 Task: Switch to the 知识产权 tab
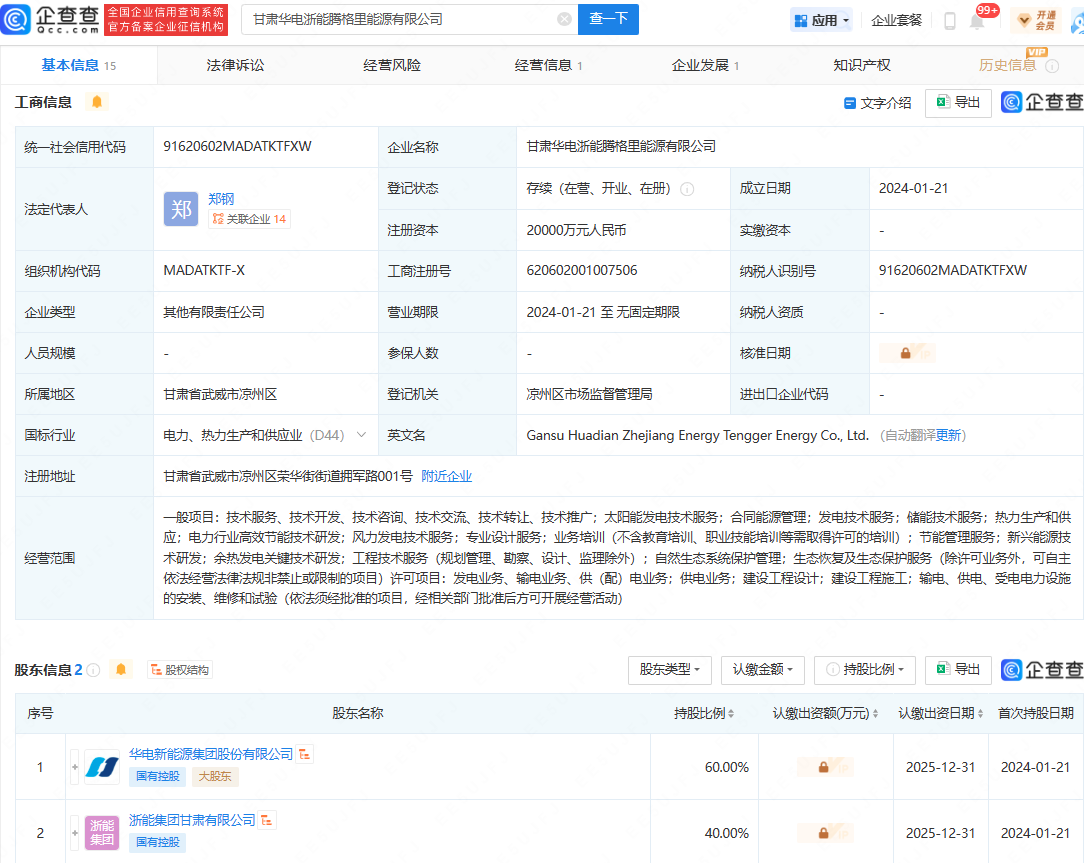[861, 65]
